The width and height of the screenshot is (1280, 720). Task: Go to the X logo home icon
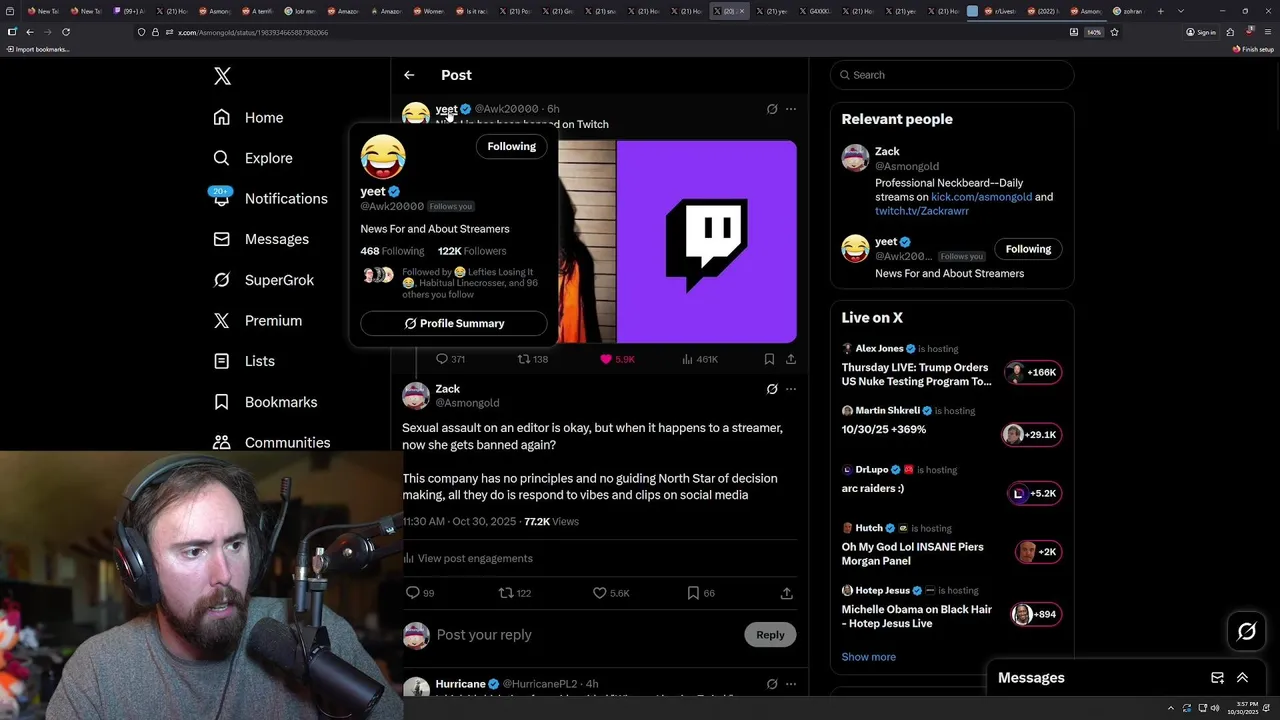point(222,76)
